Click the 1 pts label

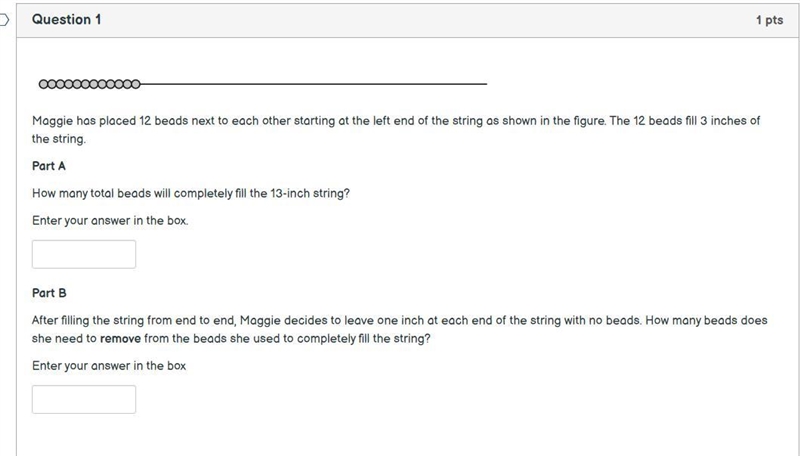tap(769, 20)
